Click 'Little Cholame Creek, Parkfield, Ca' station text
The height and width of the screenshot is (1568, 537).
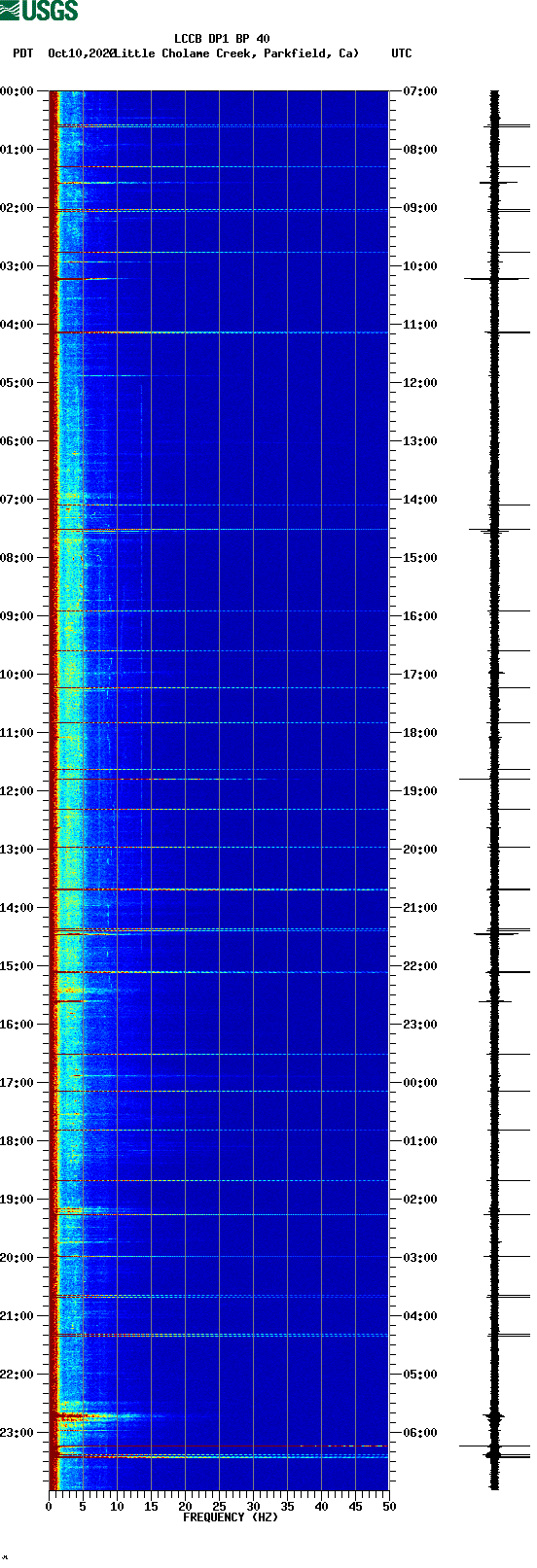(x=236, y=53)
